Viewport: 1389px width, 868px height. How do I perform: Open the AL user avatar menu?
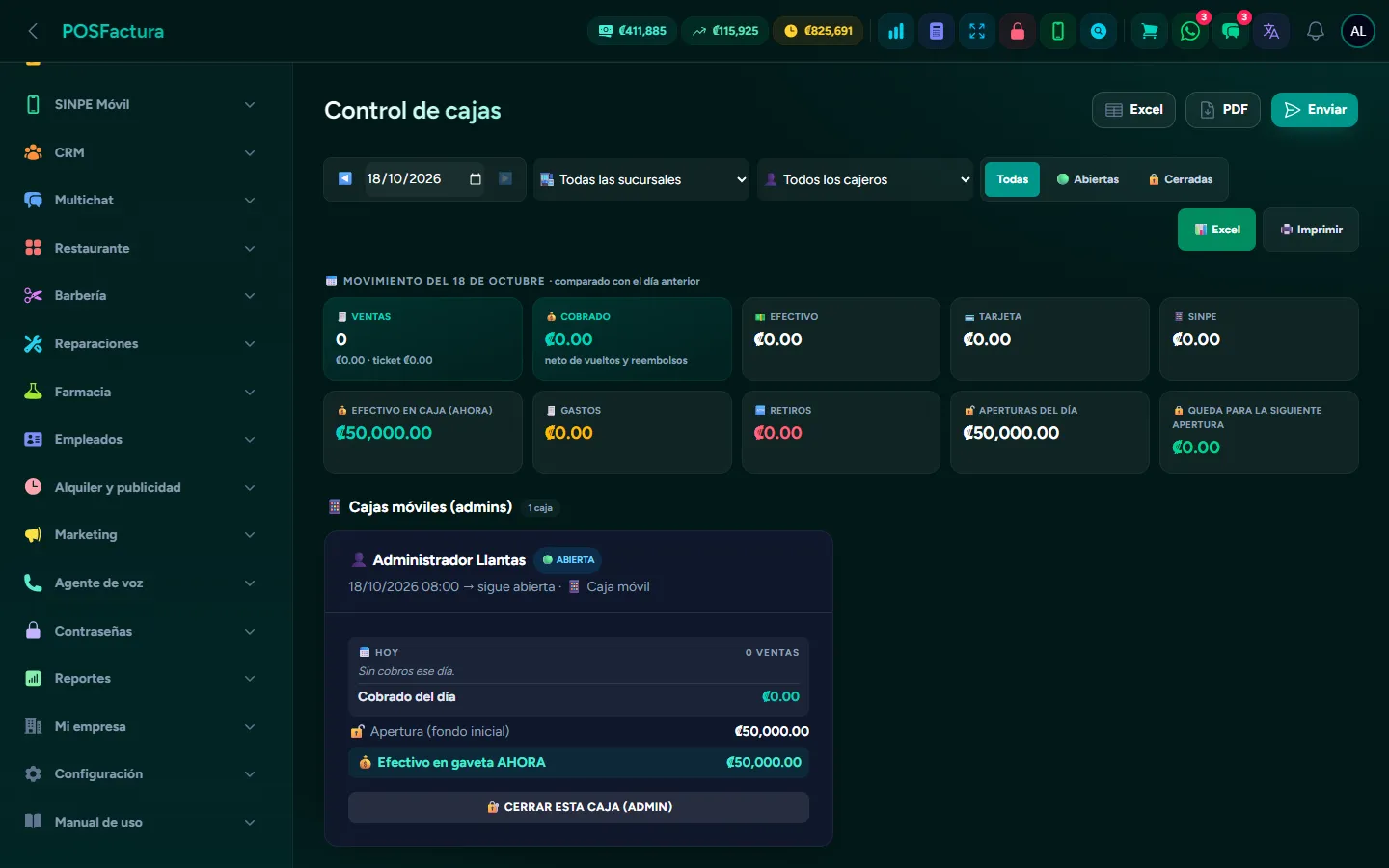pyautogui.click(x=1358, y=31)
